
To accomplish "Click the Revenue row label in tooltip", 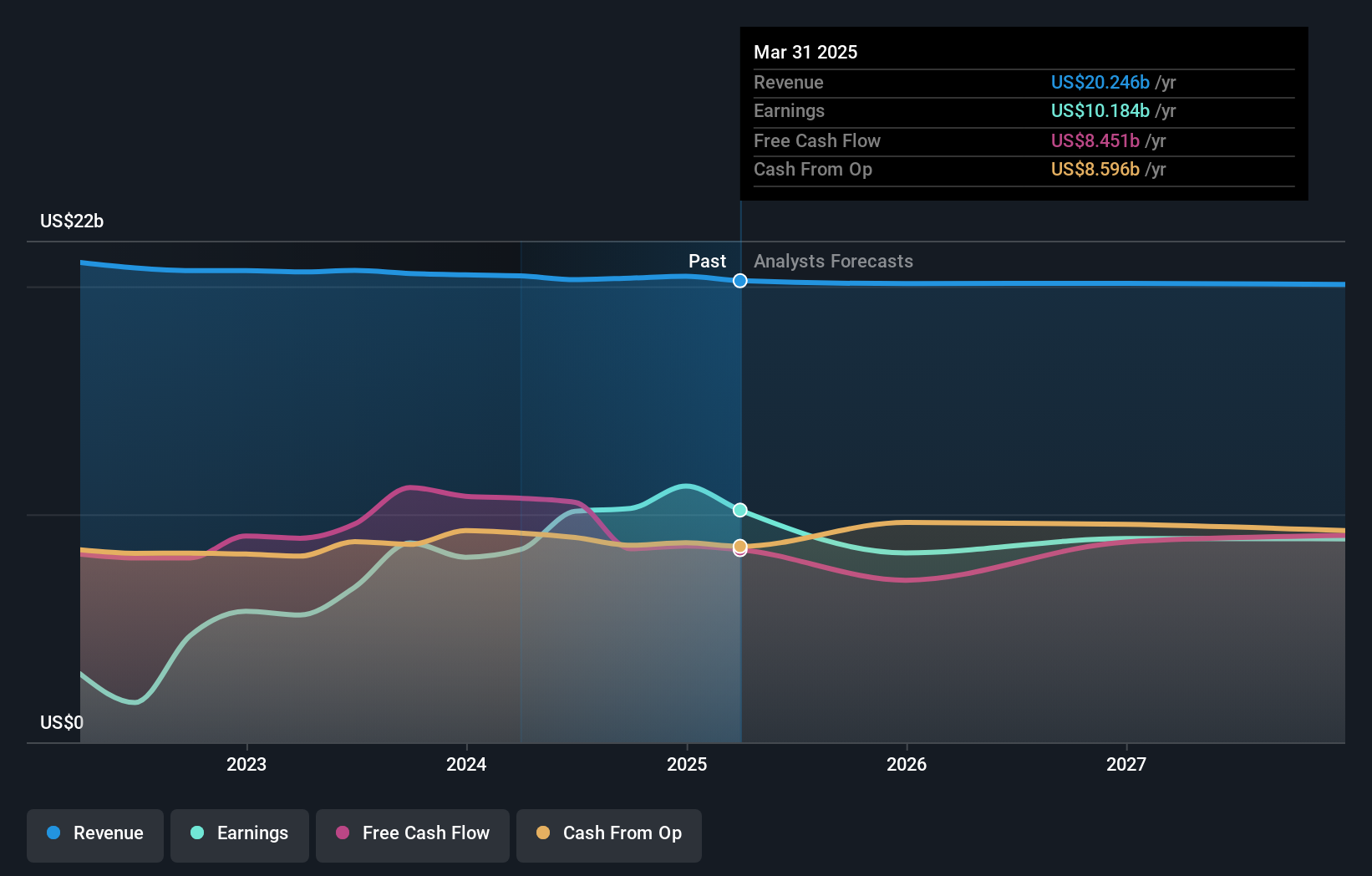I will 789,82.
